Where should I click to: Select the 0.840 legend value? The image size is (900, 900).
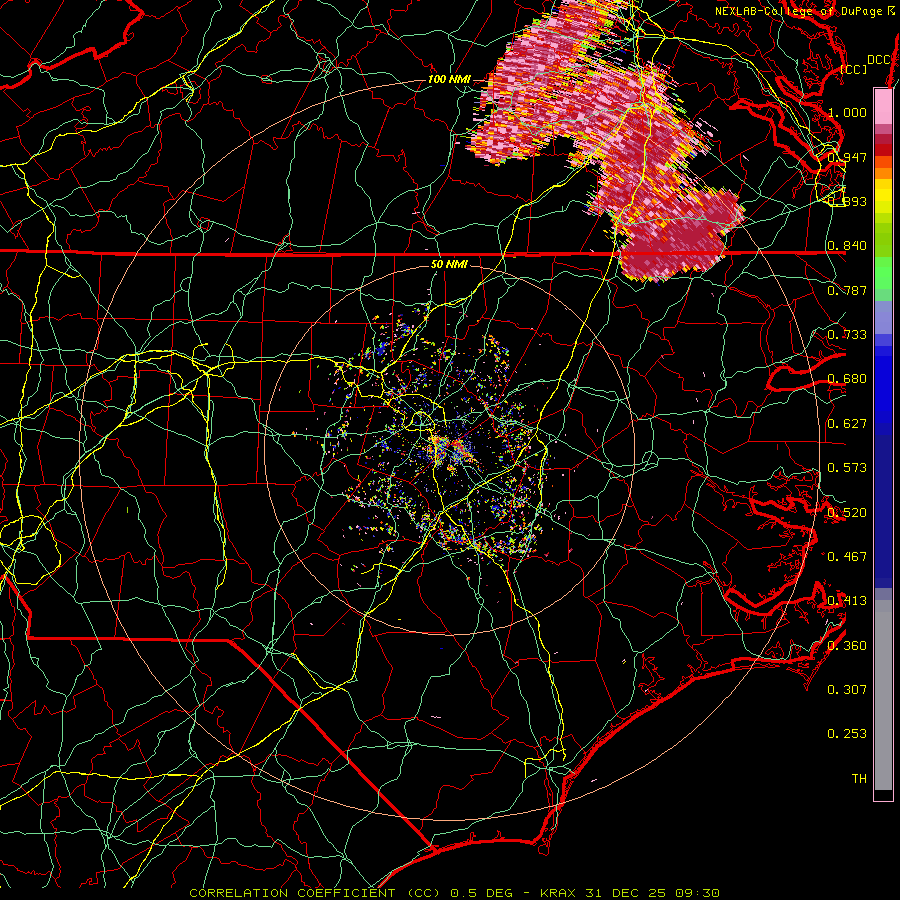pyautogui.click(x=847, y=246)
